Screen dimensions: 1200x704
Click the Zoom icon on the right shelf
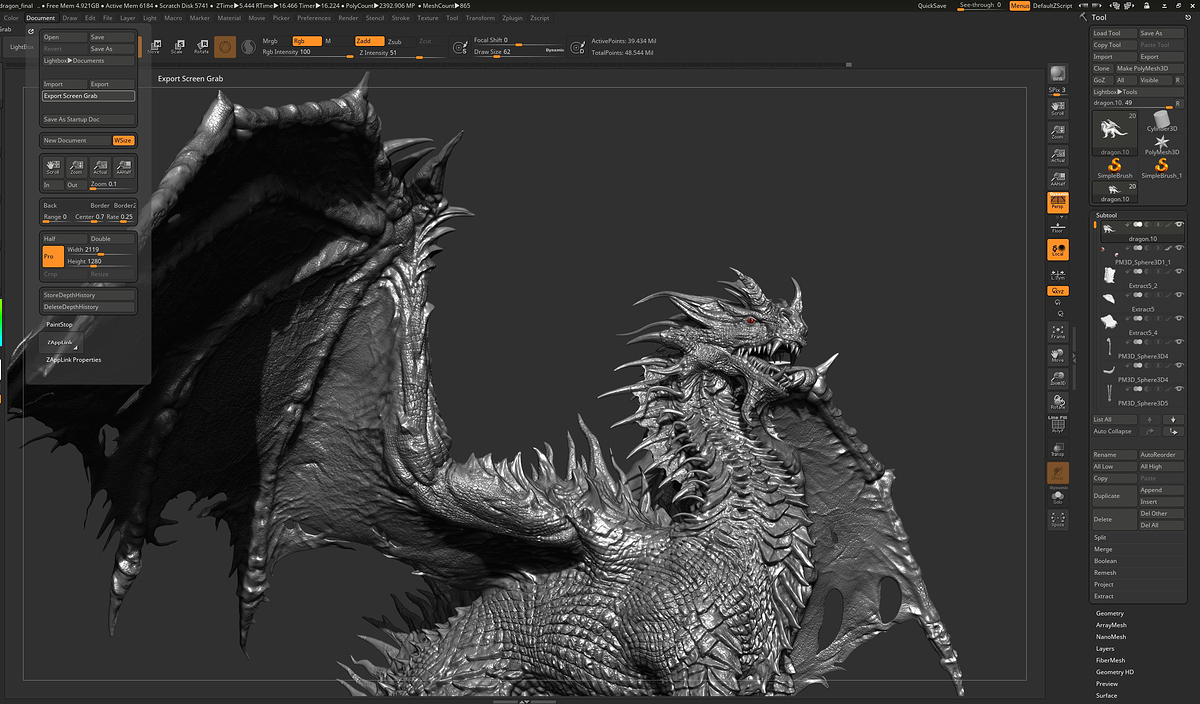point(1057,132)
